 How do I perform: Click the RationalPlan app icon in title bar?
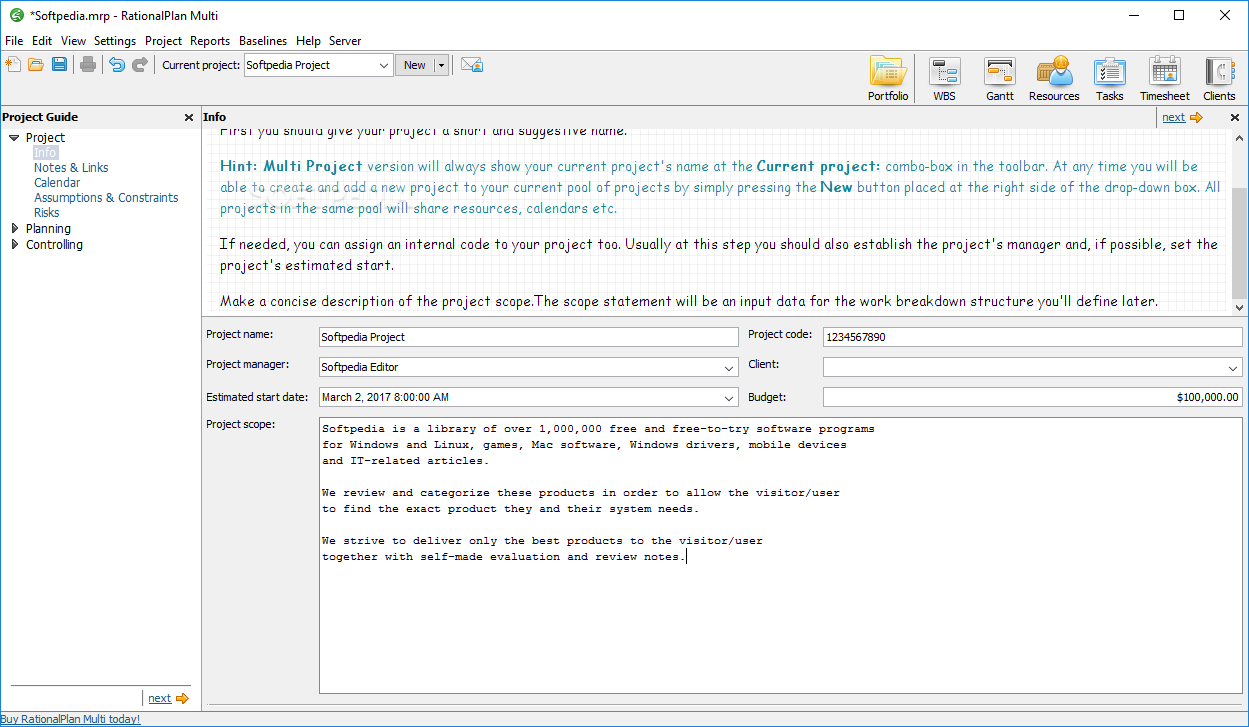tap(16, 15)
